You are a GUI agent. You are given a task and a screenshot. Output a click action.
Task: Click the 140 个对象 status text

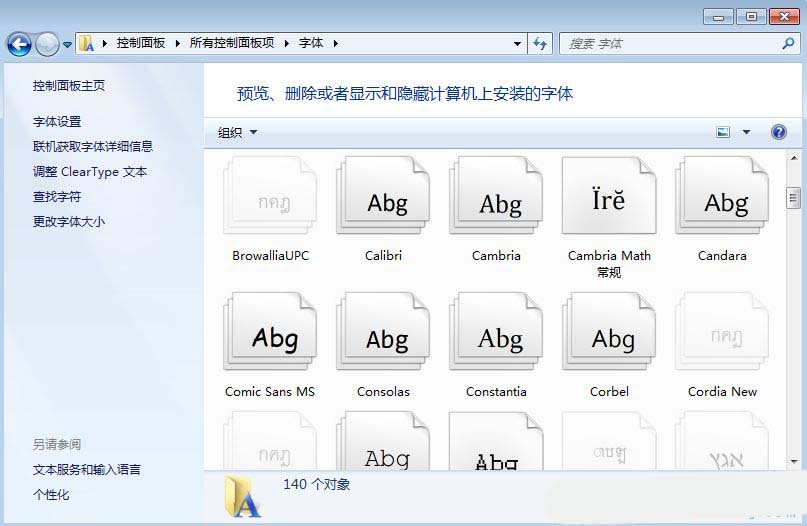[317, 484]
